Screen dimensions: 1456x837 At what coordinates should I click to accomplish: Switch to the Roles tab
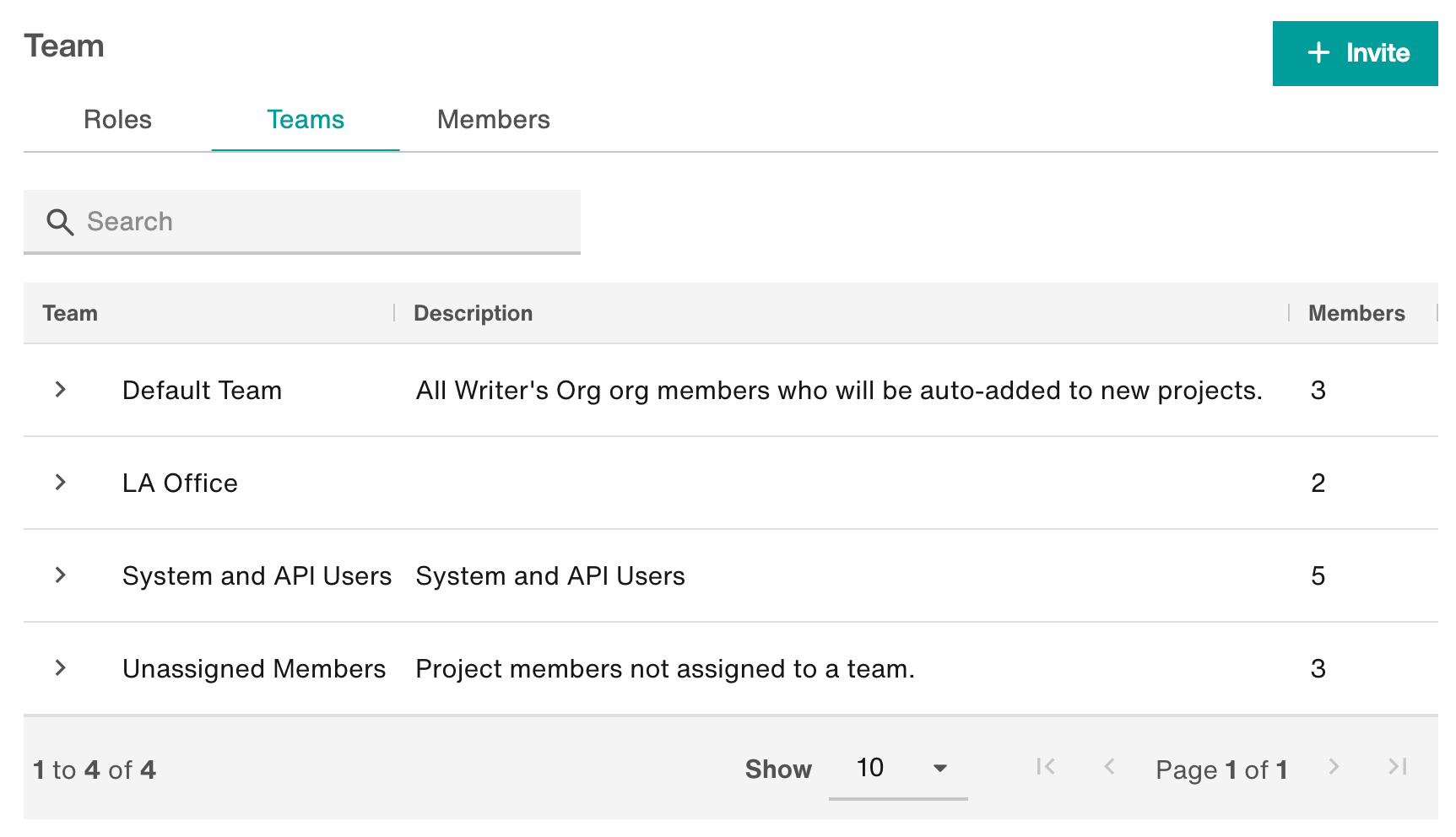117,120
